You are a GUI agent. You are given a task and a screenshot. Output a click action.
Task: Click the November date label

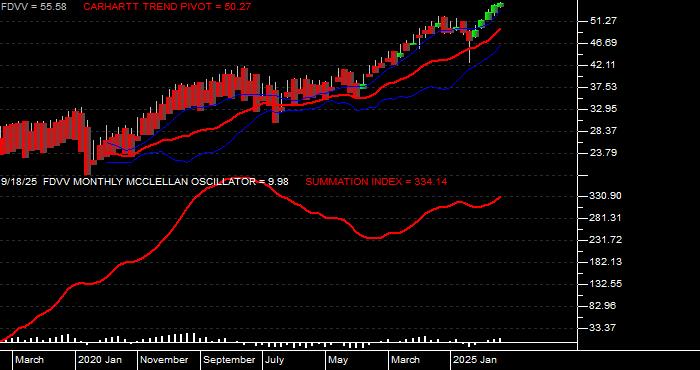[164, 360]
